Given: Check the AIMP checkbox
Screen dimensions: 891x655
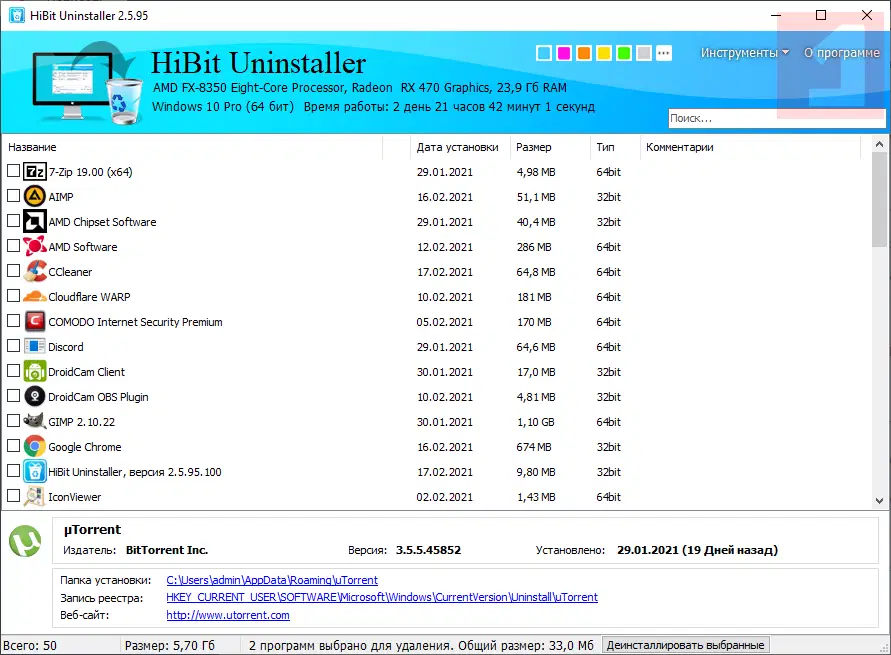Looking at the screenshot, I should [x=14, y=195].
